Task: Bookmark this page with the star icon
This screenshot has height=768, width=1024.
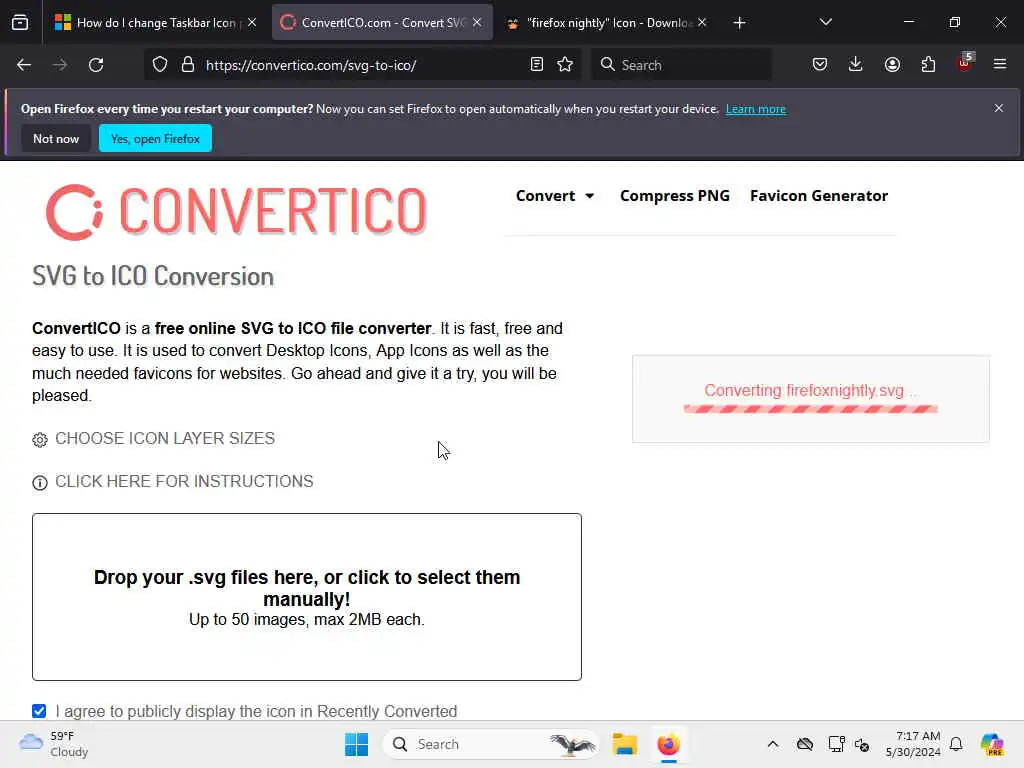Action: tap(565, 65)
